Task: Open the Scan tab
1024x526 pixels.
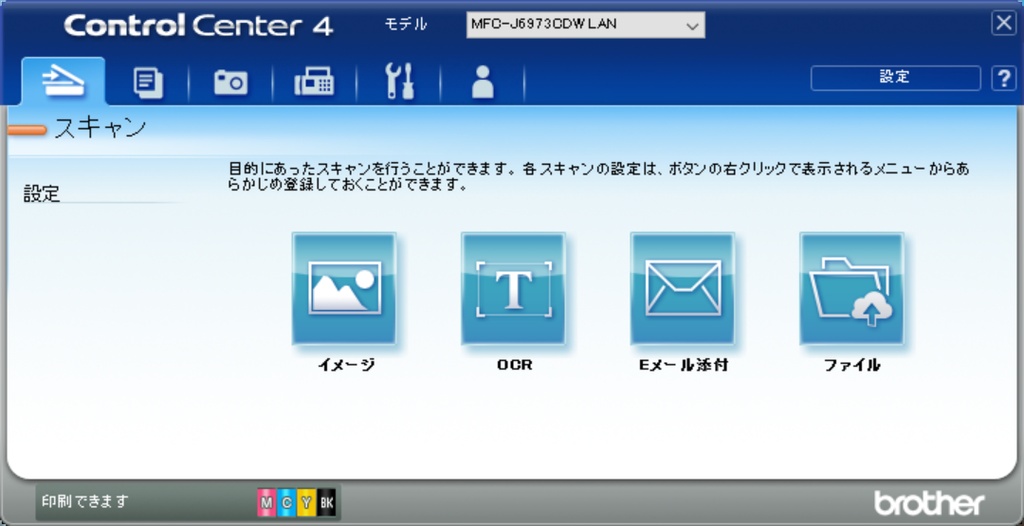Action: [63, 82]
